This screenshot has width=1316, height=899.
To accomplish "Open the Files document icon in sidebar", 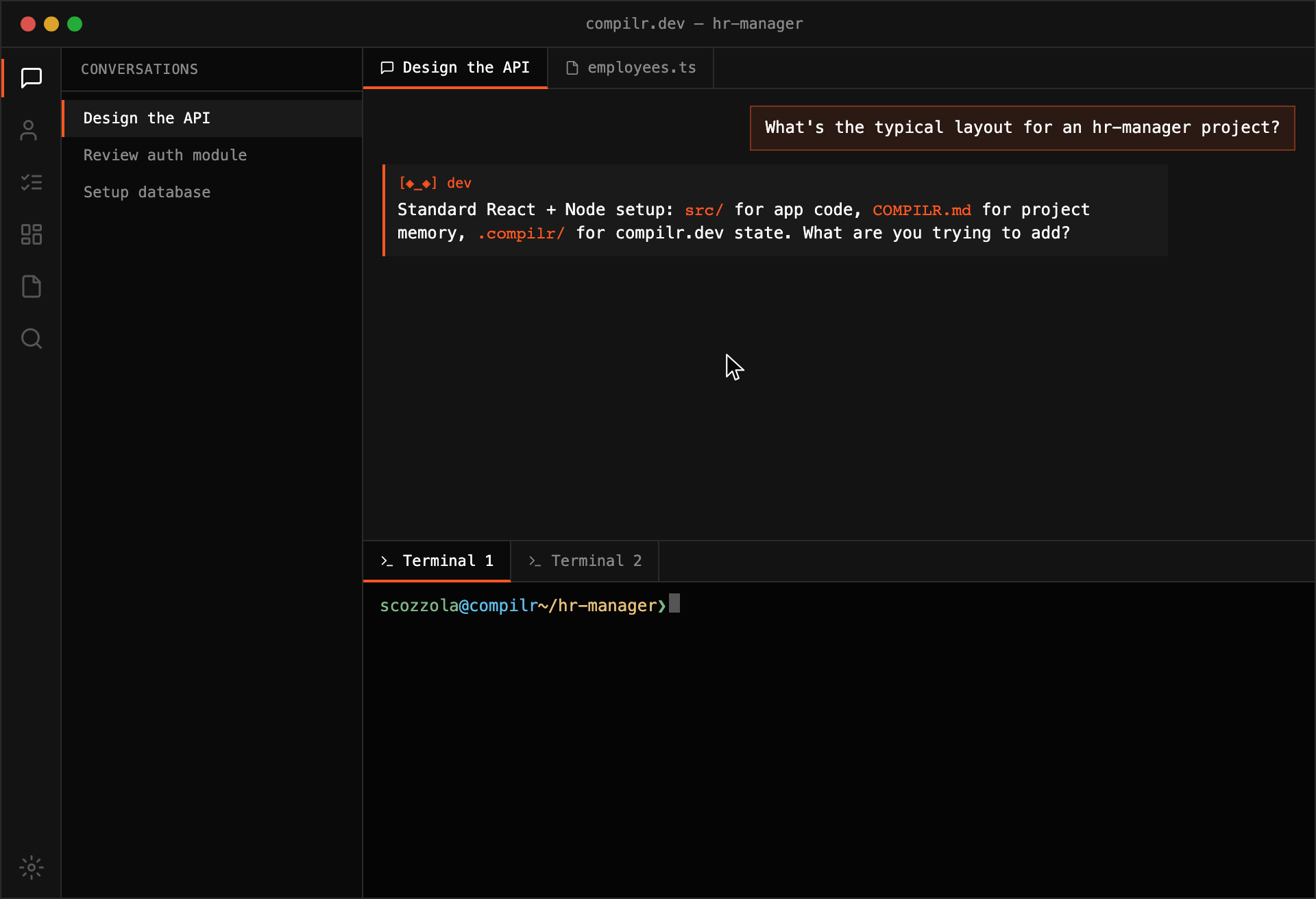I will [x=32, y=286].
